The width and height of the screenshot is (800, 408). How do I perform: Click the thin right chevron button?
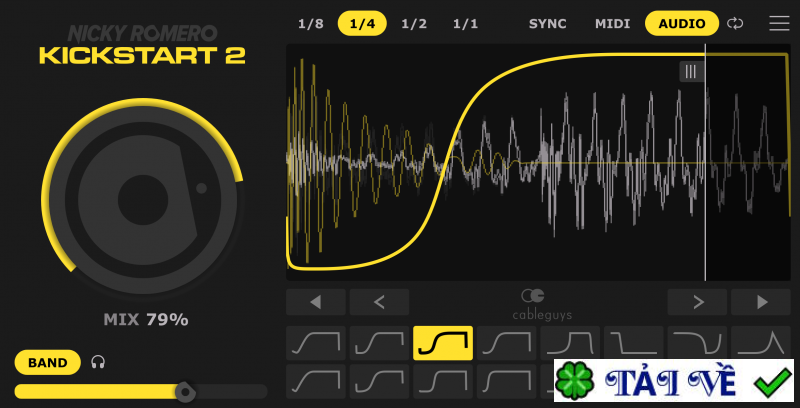click(x=697, y=302)
